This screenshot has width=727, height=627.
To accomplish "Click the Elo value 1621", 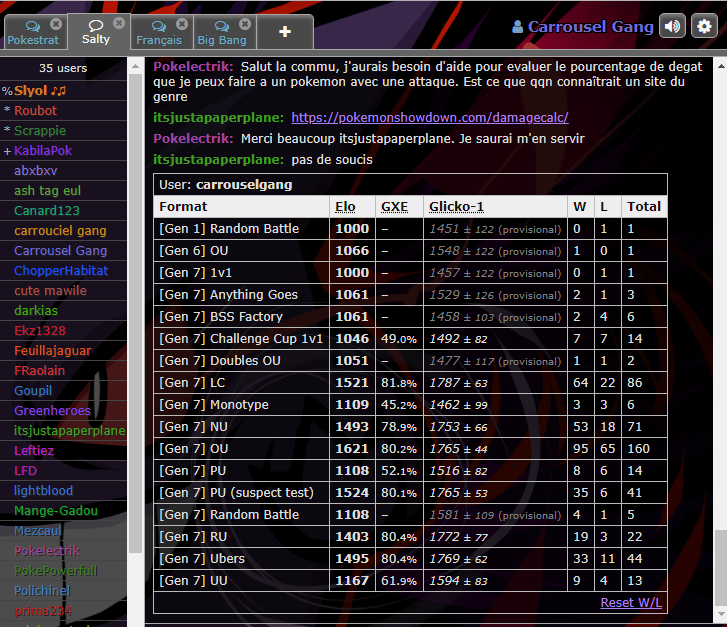I will click(x=352, y=449).
